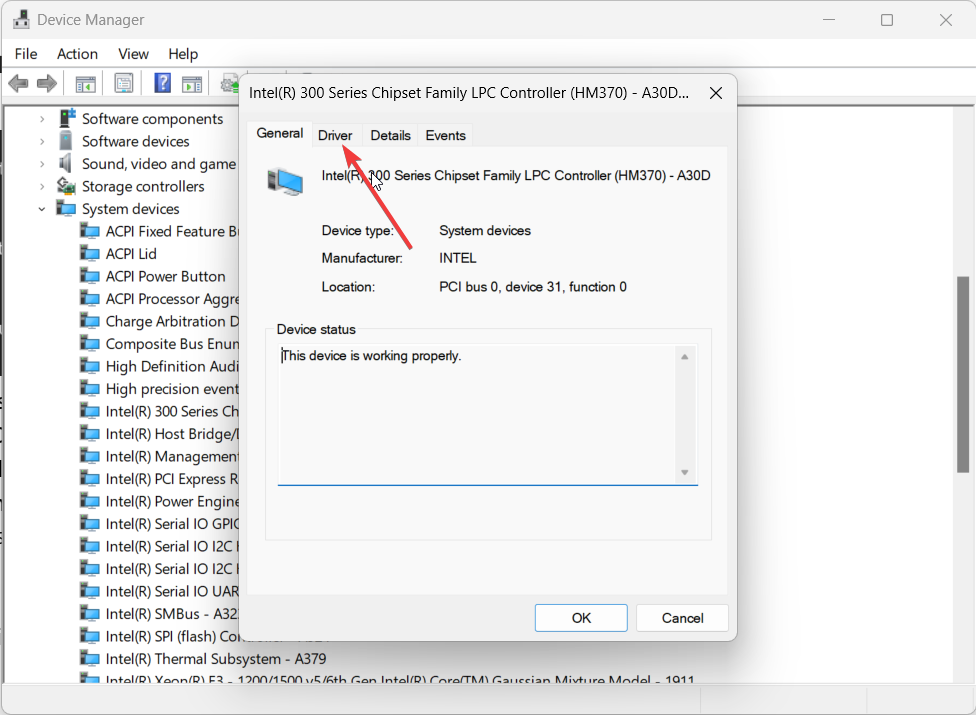This screenshot has height=715, width=976.
Task: Expand the Software components node
Action: [42, 119]
